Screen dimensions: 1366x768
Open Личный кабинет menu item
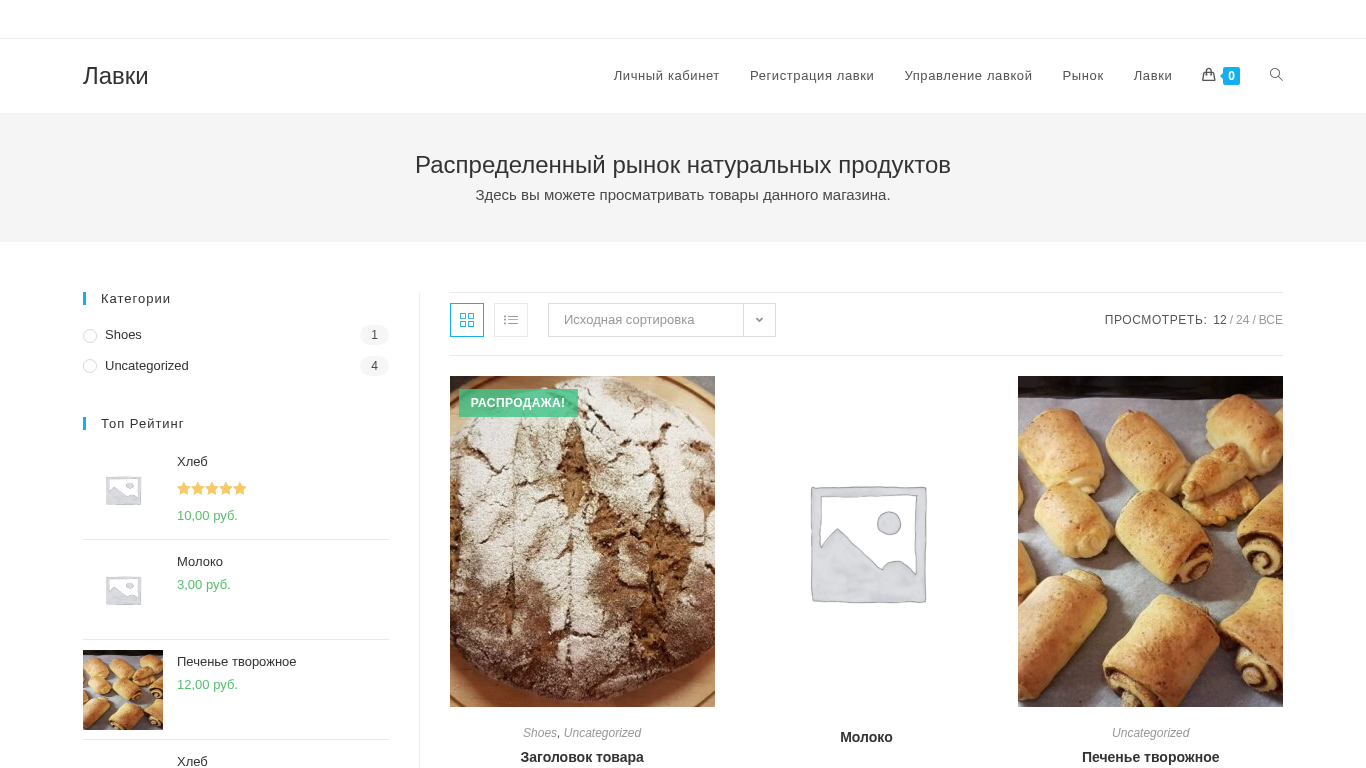click(x=667, y=76)
